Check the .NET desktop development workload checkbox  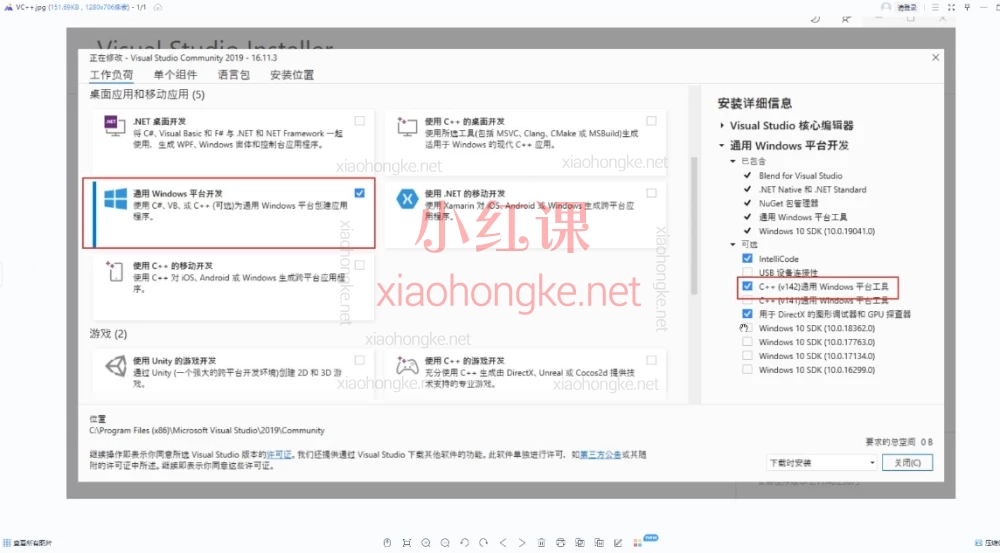click(360, 121)
